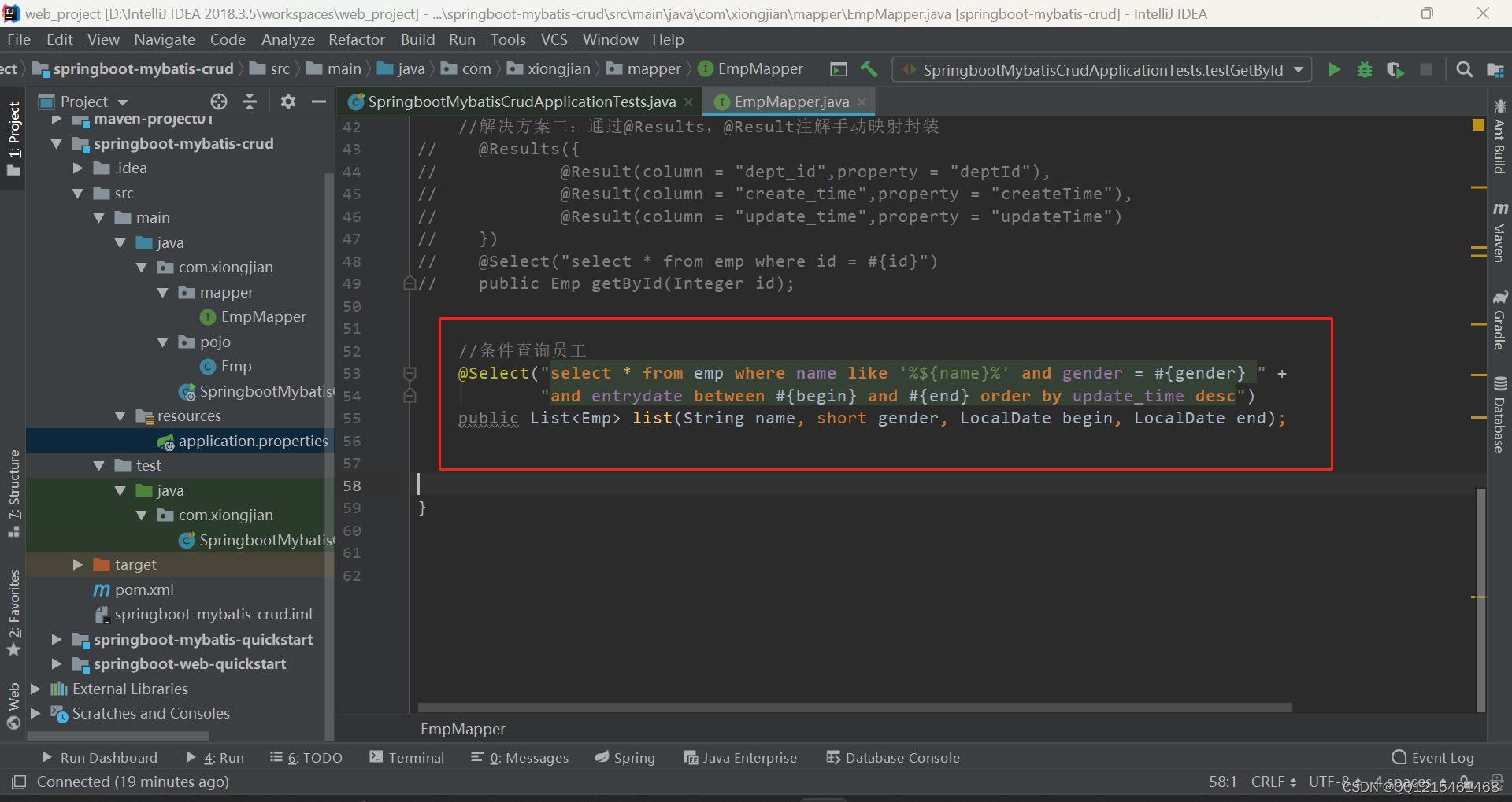1512x802 pixels.
Task: Open the Web tool window
Action: click(13, 706)
